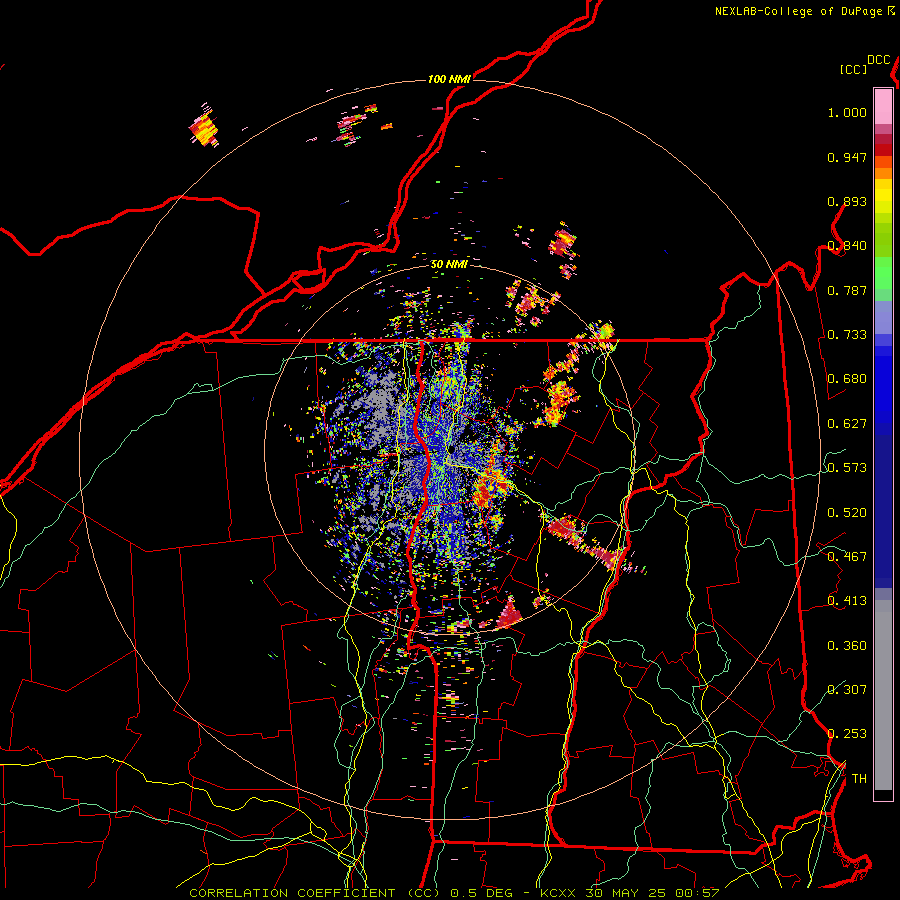The width and height of the screenshot is (900, 900).
Task: Click the KCXX station identifier in the caption
Action: coord(560,893)
